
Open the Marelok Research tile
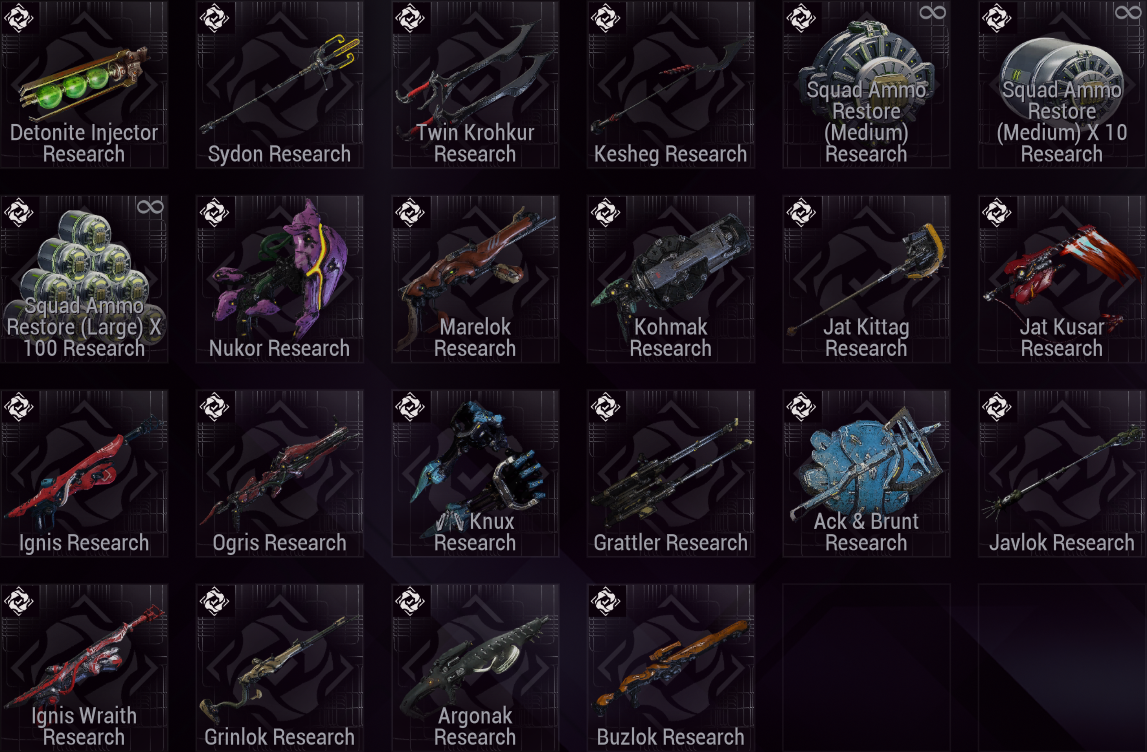click(475, 279)
